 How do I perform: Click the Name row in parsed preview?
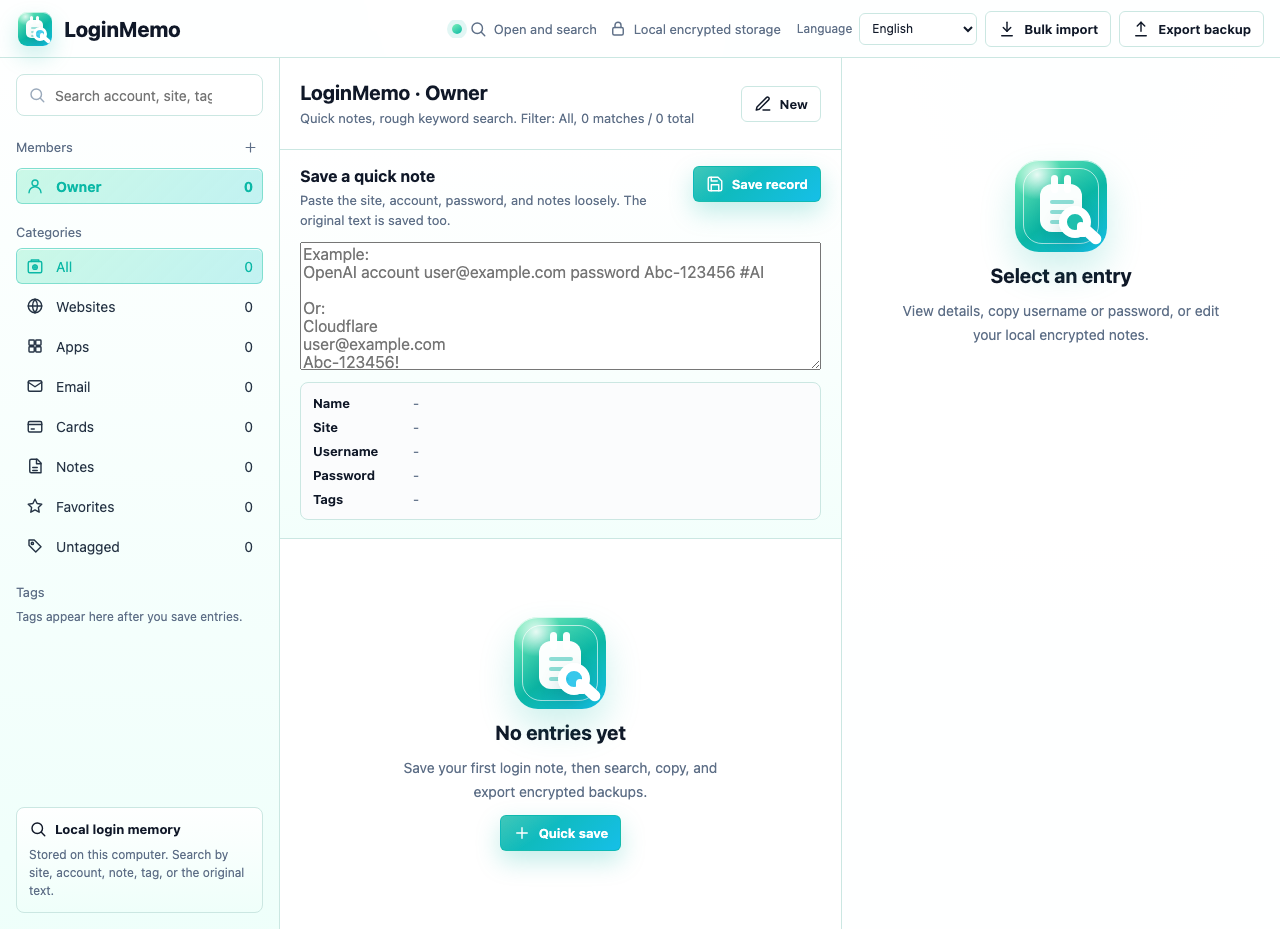tap(560, 403)
